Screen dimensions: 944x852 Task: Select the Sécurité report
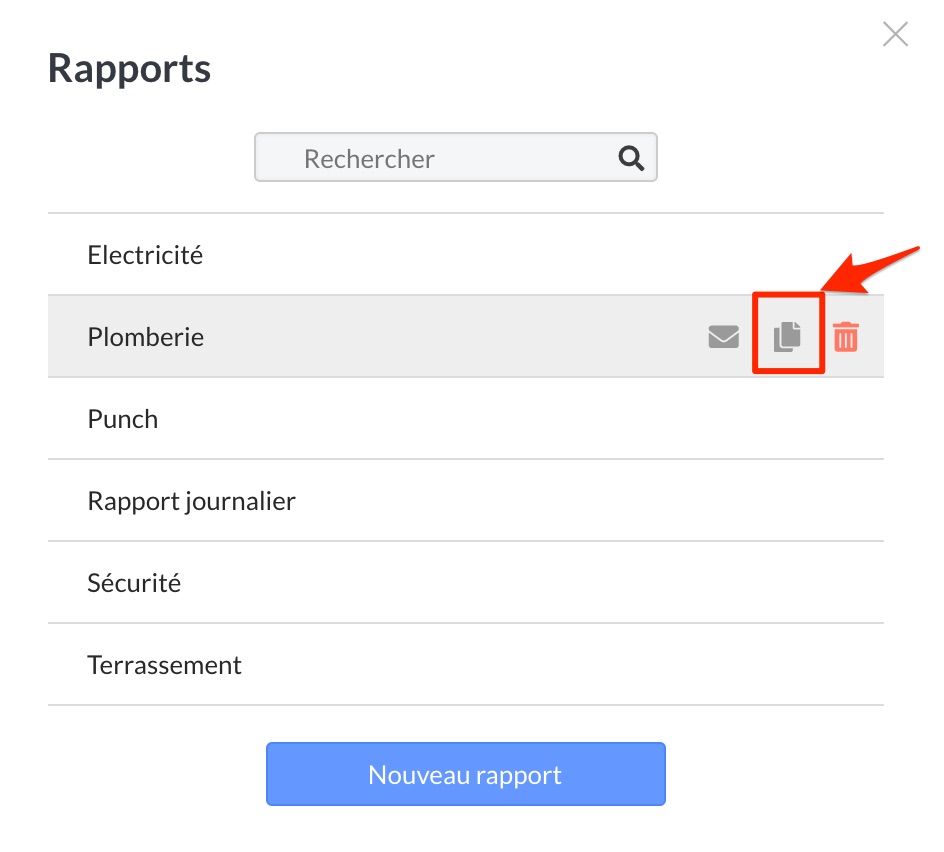pos(134,583)
